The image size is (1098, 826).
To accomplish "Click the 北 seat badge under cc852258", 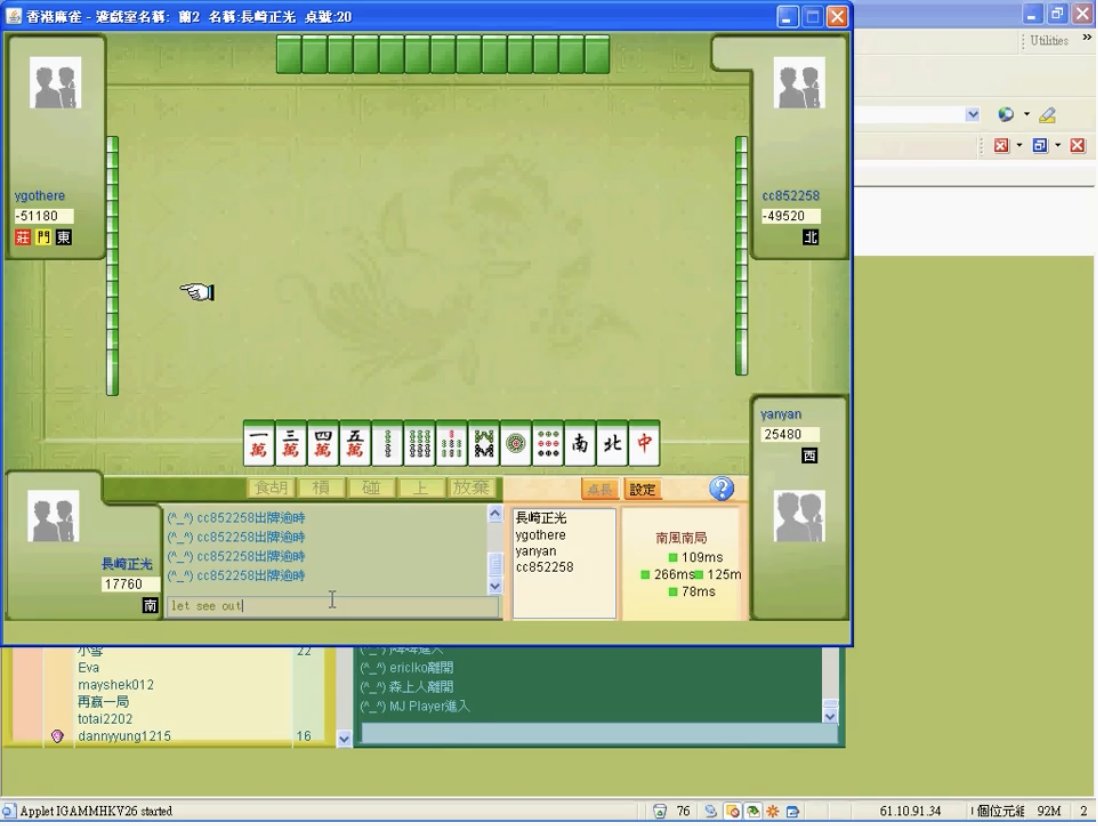I will pos(811,237).
